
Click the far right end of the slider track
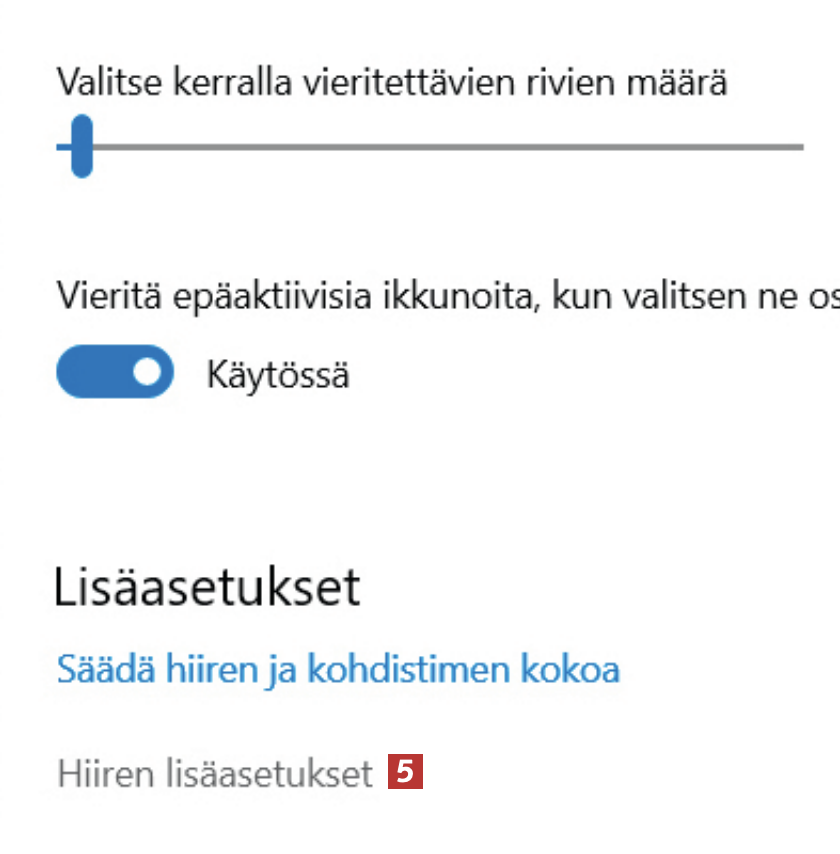coord(798,147)
